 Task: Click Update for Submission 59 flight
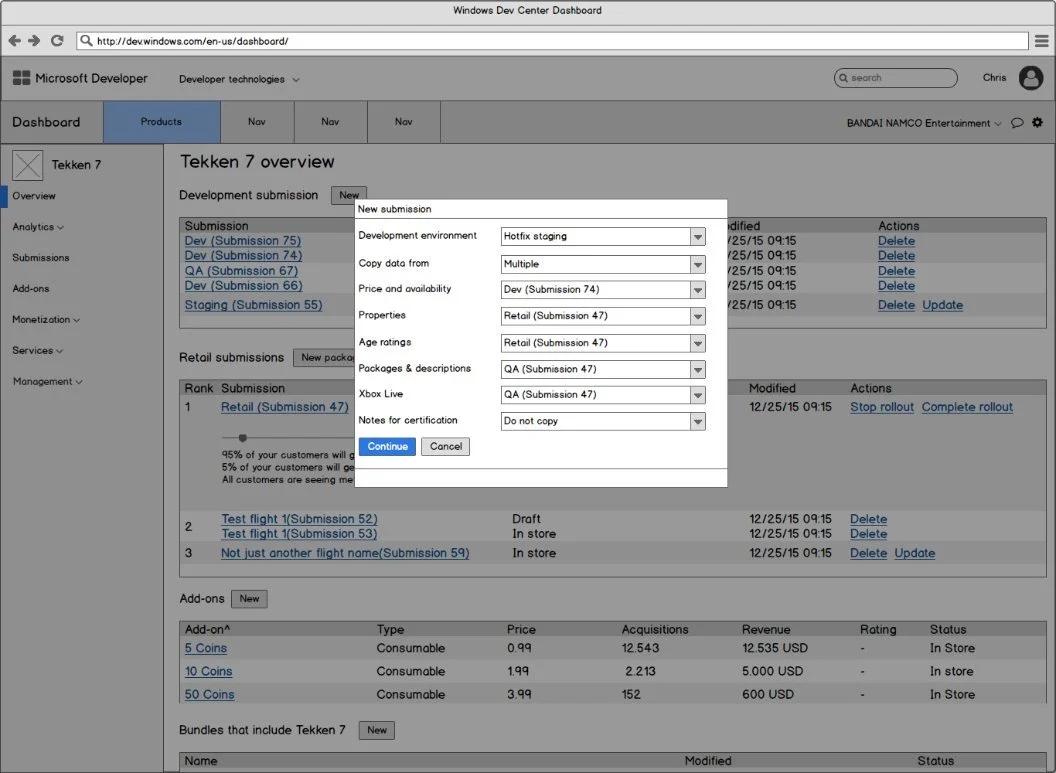coord(915,553)
